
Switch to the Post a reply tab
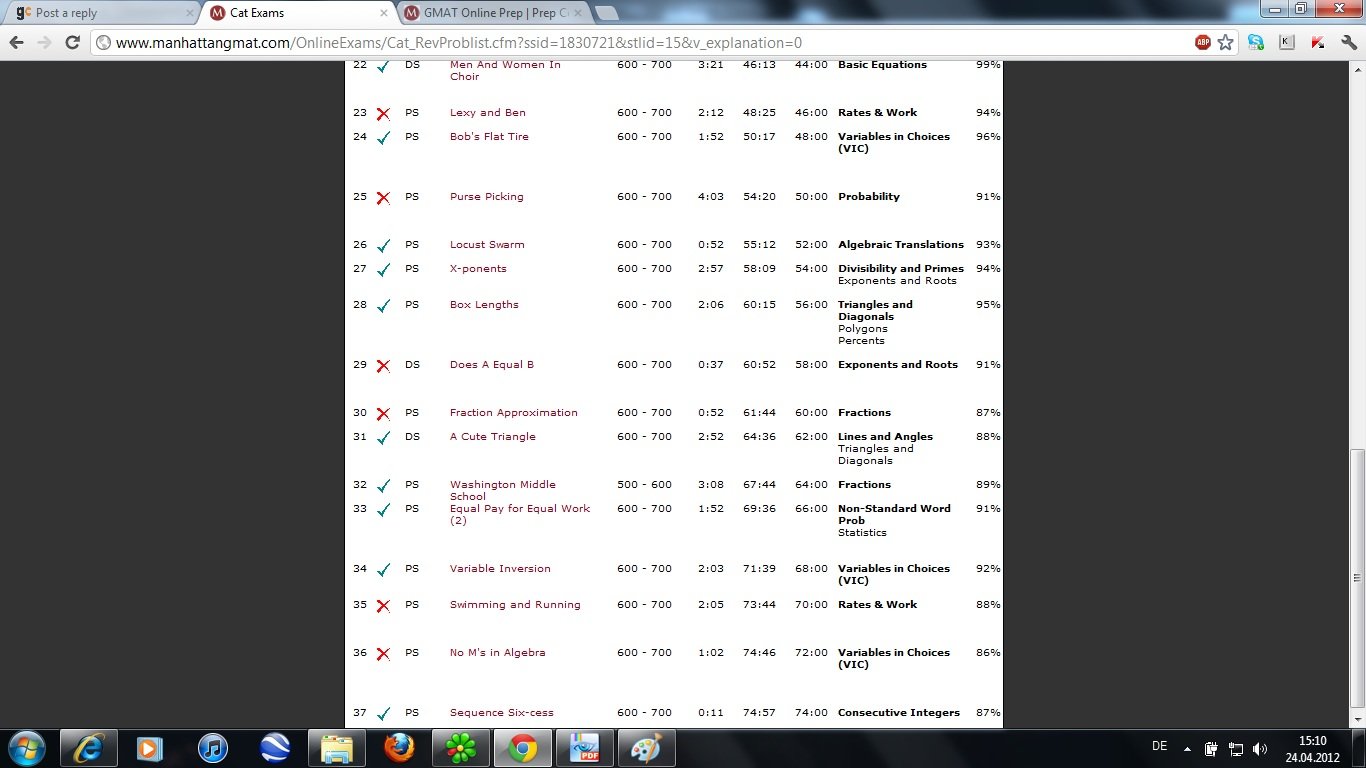click(100, 13)
